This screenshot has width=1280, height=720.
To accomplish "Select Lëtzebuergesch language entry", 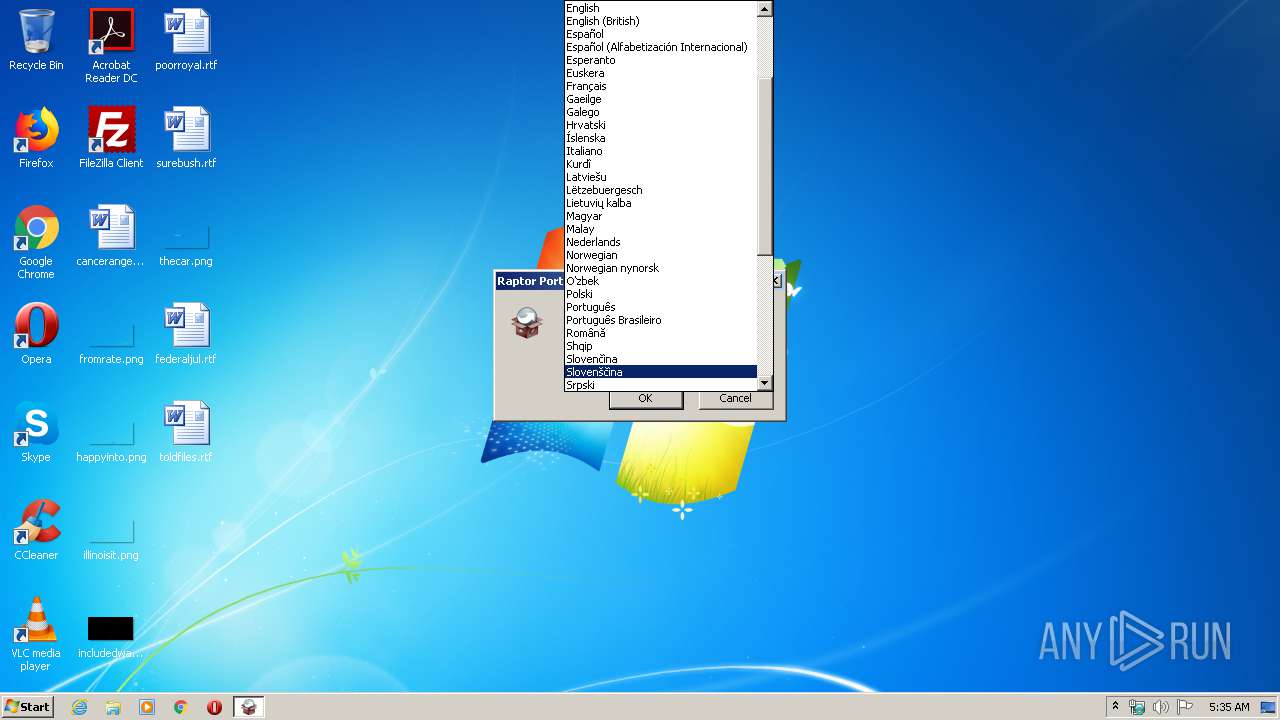I will tap(661, 190).
